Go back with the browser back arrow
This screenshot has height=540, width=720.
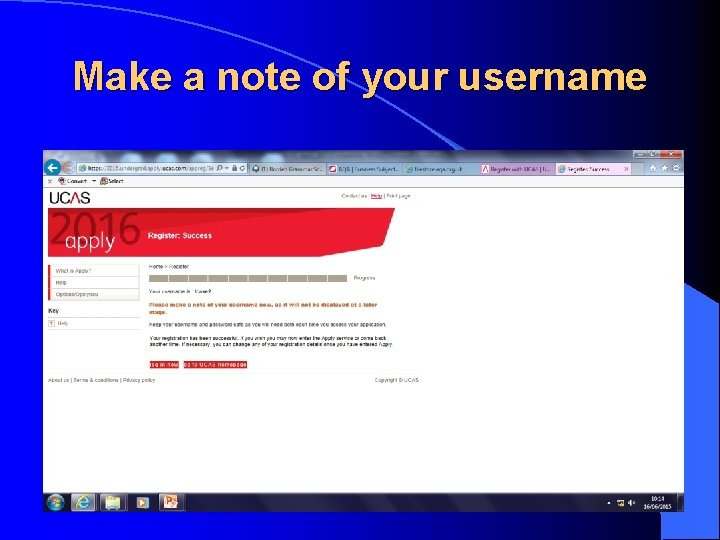pos(53,168)
